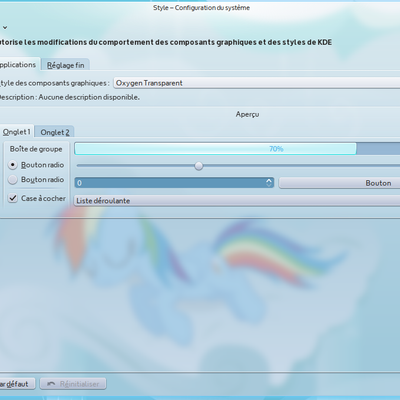The width and height of the screenshot is (400, 400).
Task: Click the spin box up/down arrows
Action: [x=269, y=183]
